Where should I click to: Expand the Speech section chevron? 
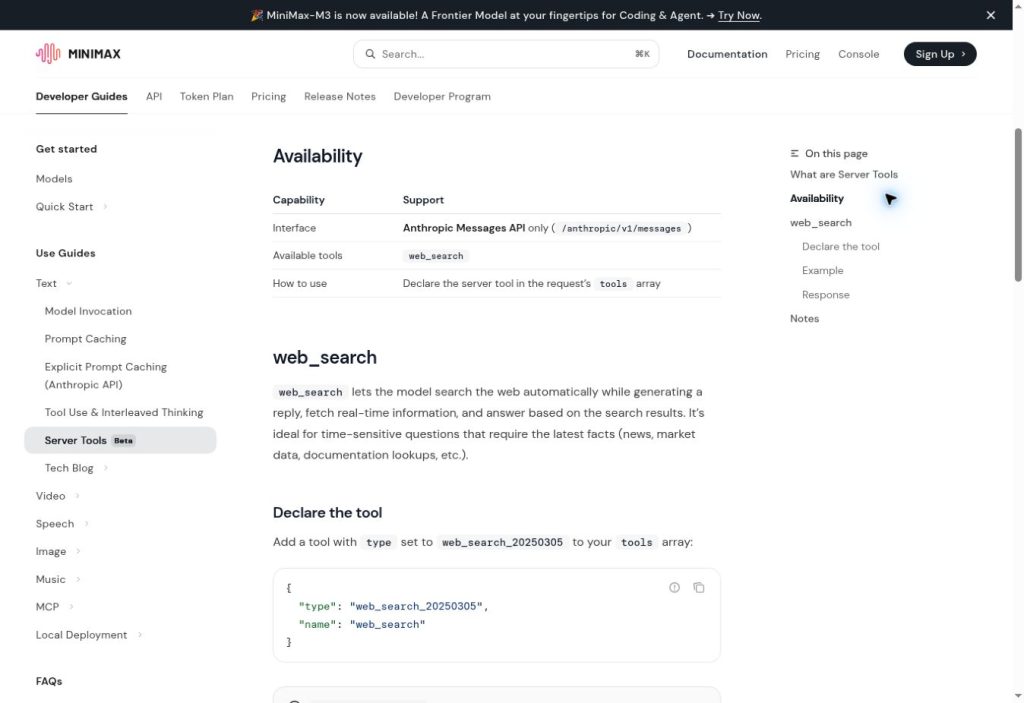point(86,524)
